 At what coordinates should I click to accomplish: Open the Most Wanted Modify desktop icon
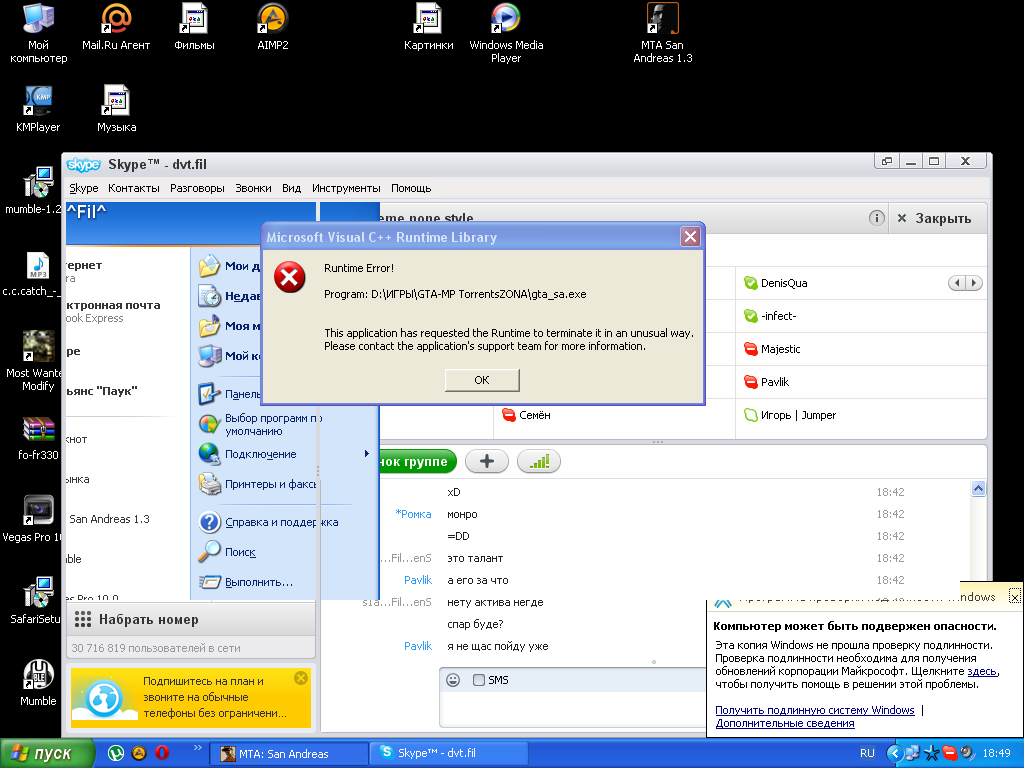point(37,360)
